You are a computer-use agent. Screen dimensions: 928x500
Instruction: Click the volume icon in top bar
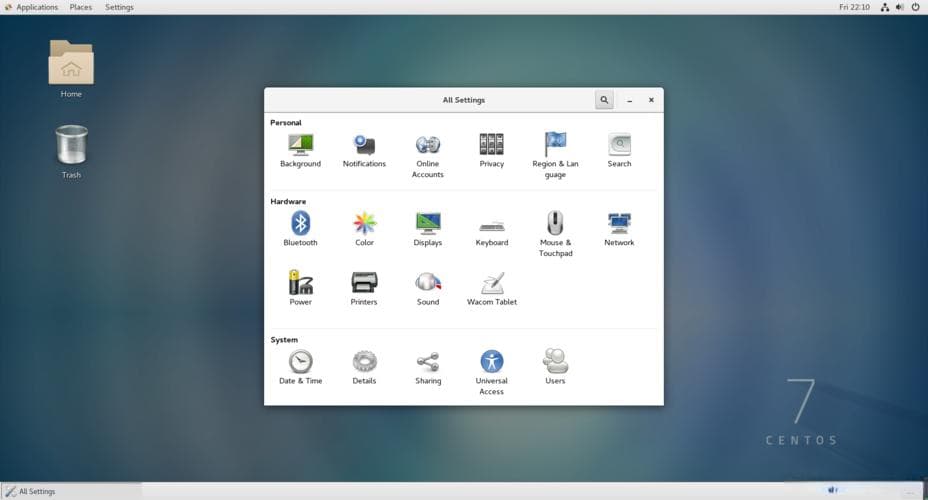900,7
